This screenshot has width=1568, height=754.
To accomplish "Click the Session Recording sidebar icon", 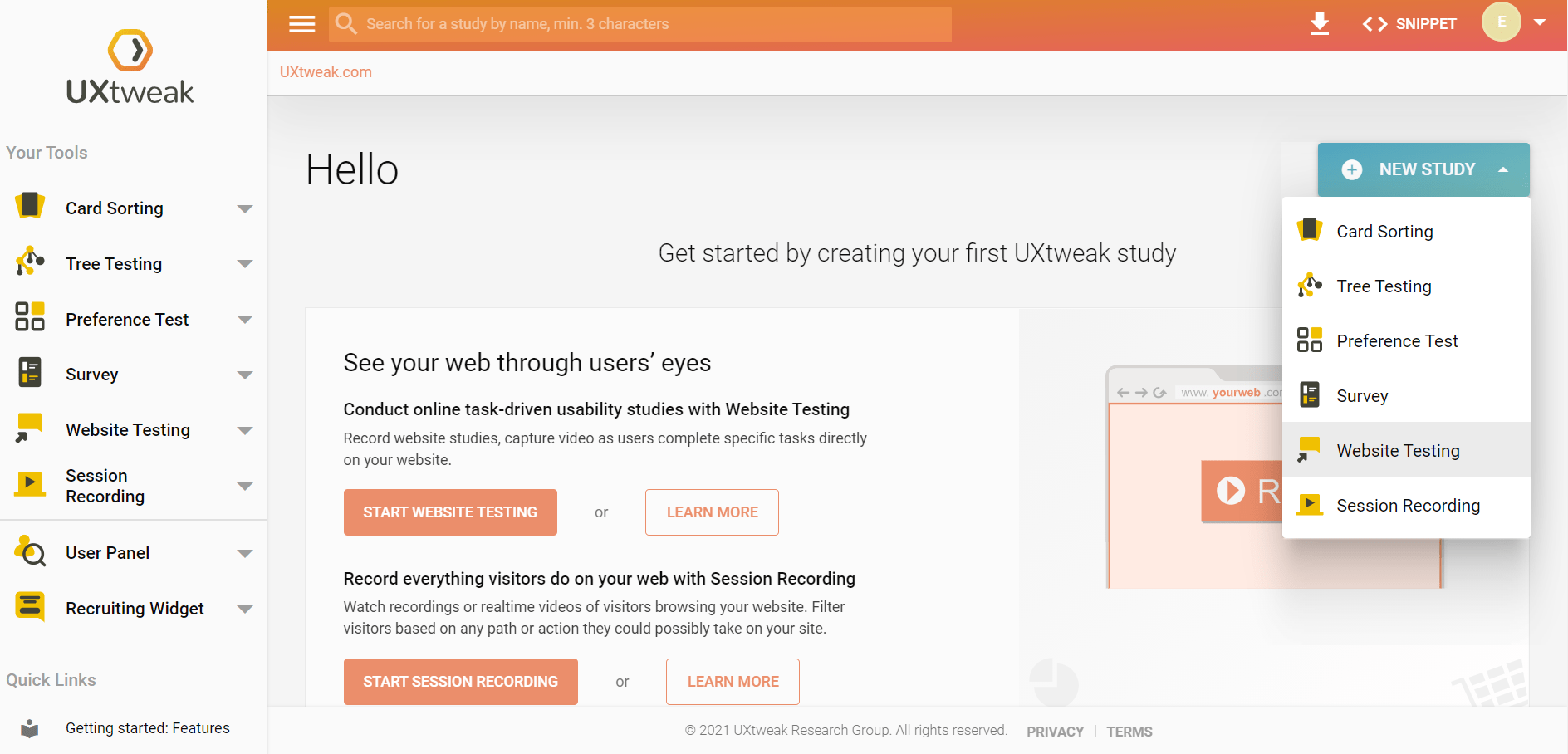I will pyautogui.click(x=30, y=483).
